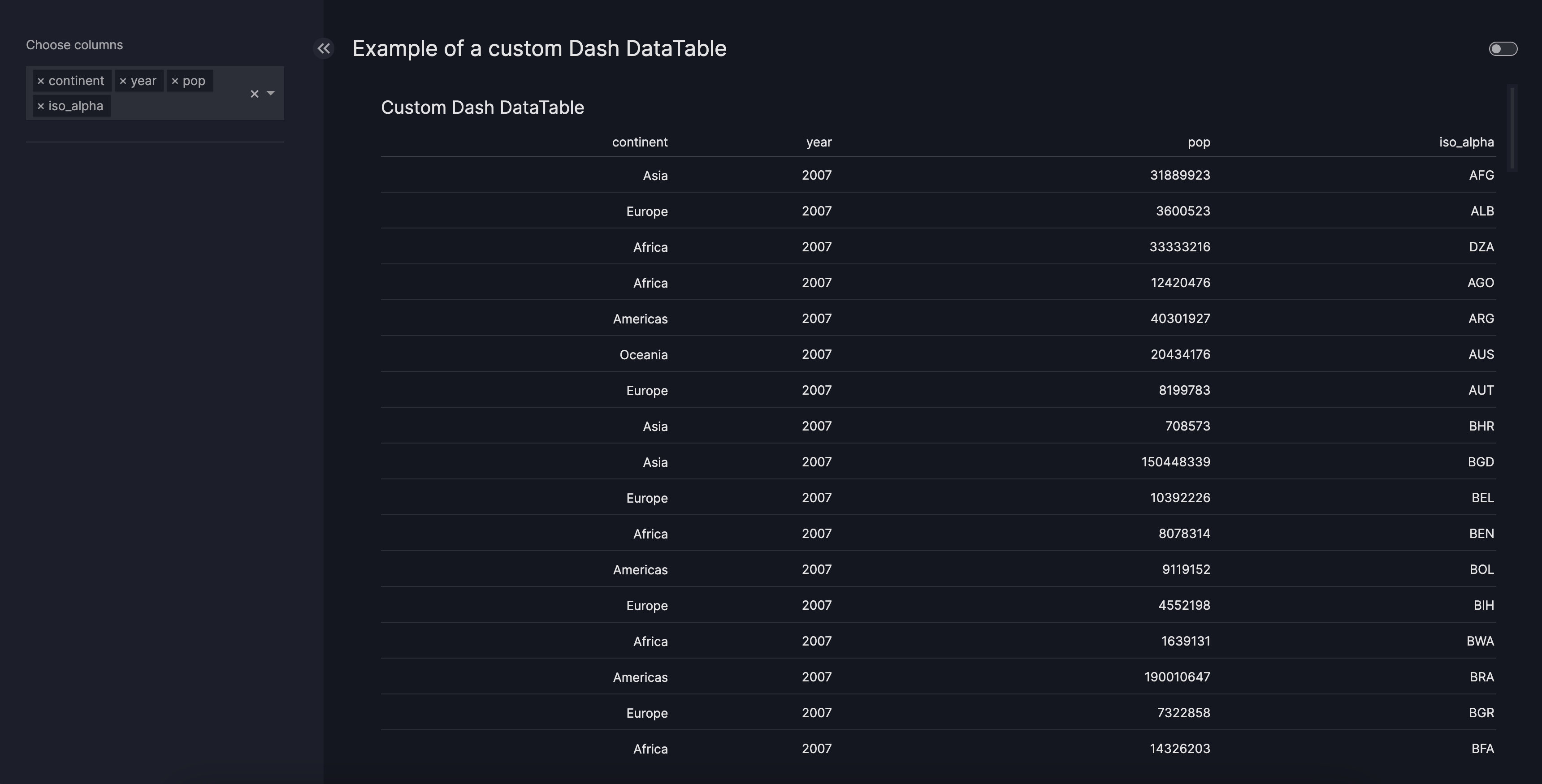Image resolution: width=1542 pixels, height=784 pixels.
Task: Remove the year column tag
Action: pyautogui.click(x=123, y=81)
